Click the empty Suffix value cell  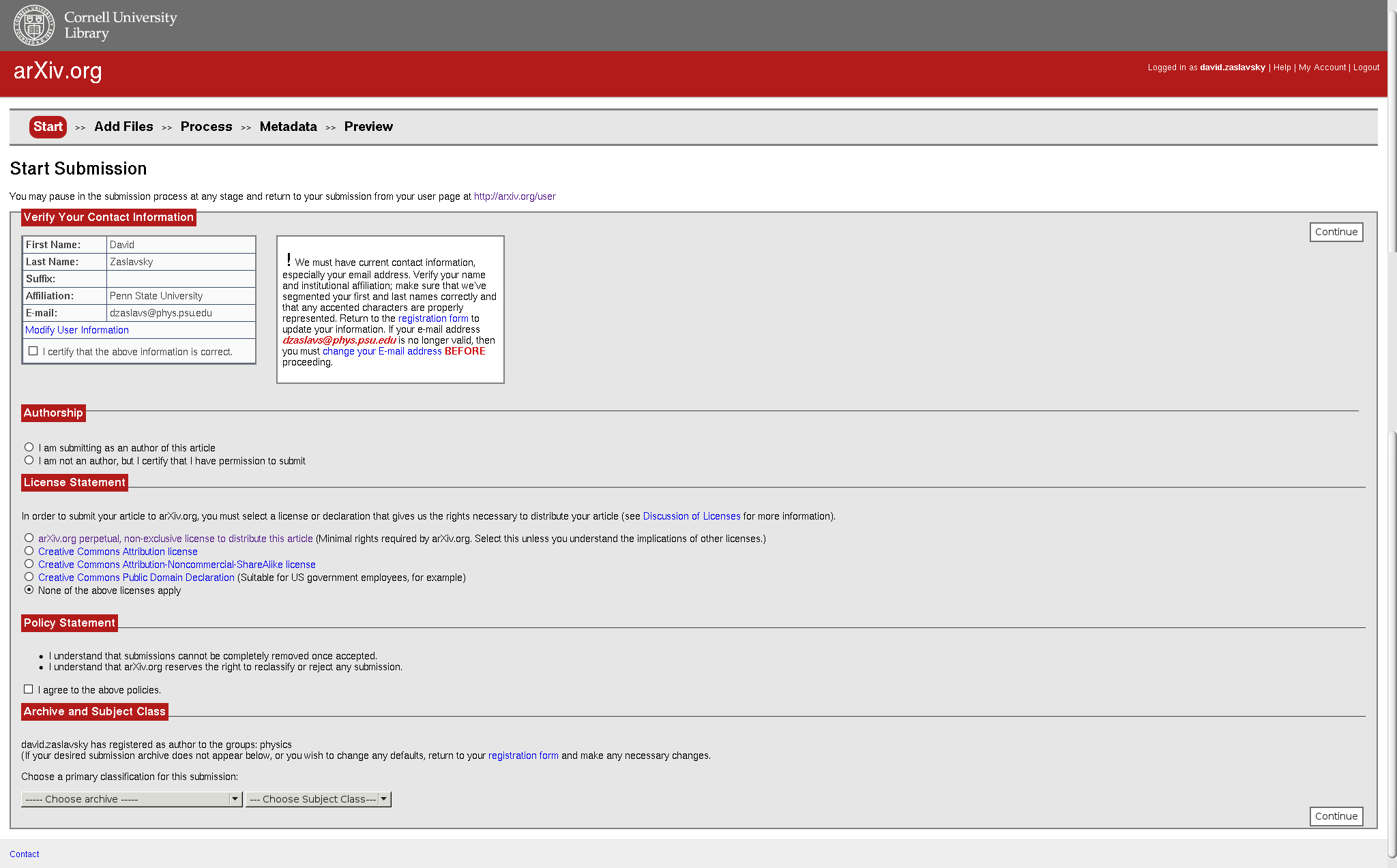tap(181, 279)
